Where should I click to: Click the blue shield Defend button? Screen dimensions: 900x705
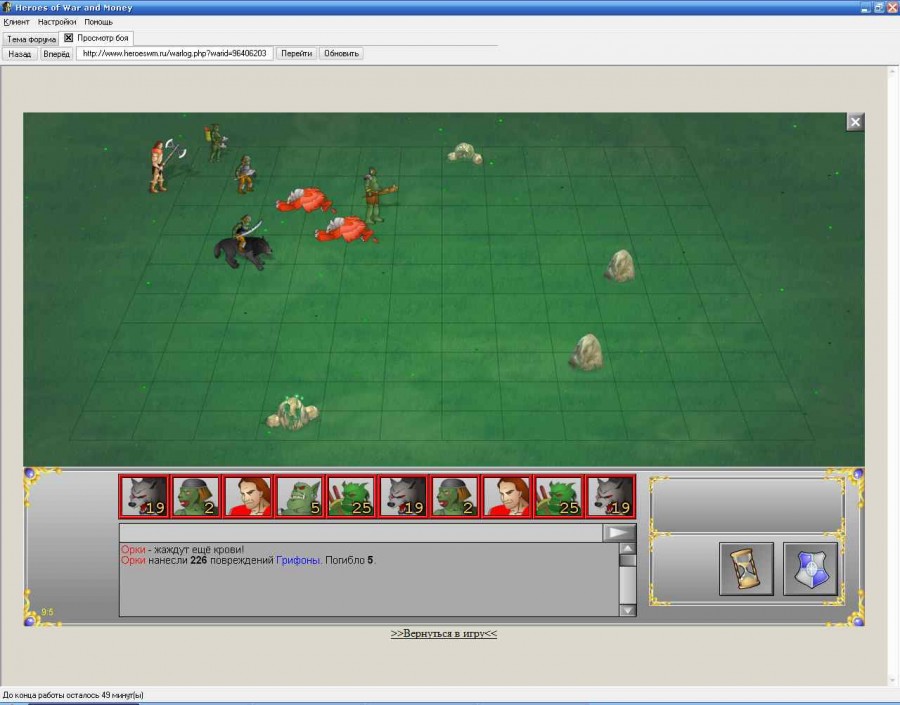tap(810, 568)
